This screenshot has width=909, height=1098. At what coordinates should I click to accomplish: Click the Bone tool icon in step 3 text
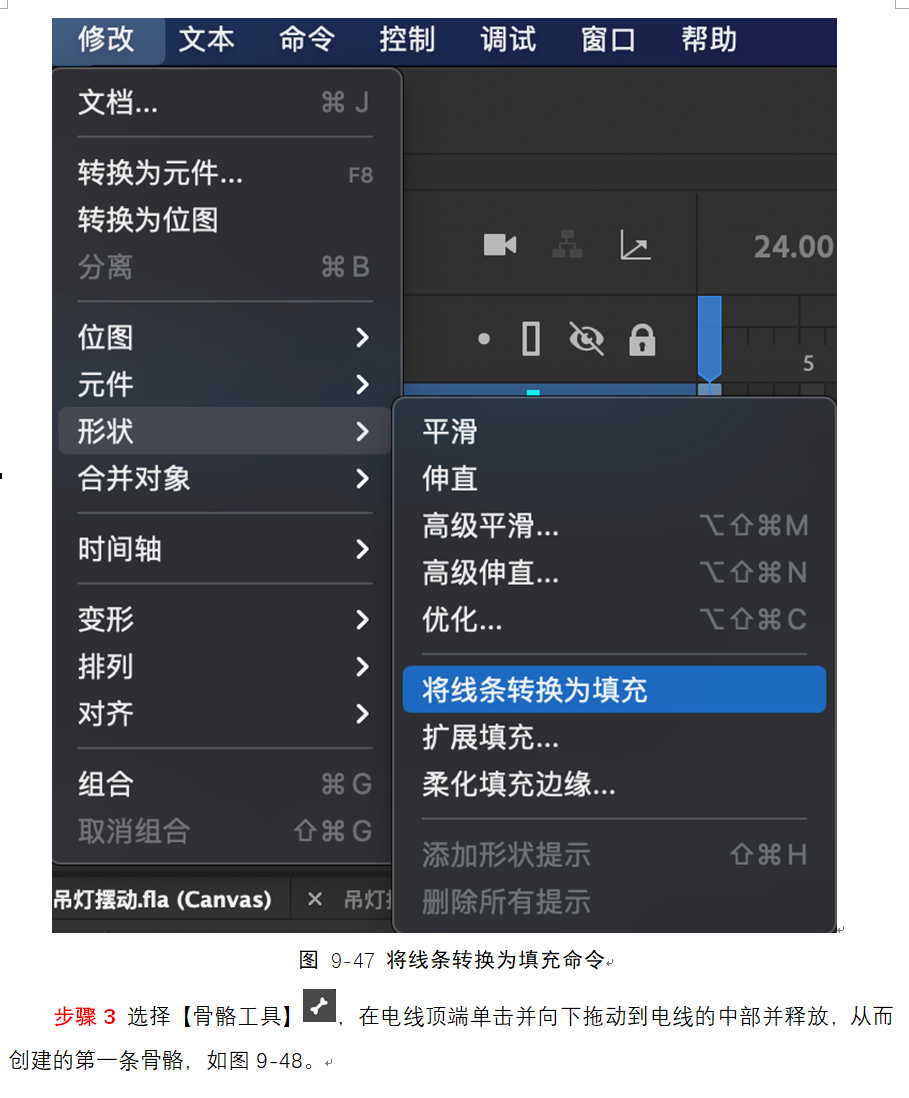click(319, 1006)
